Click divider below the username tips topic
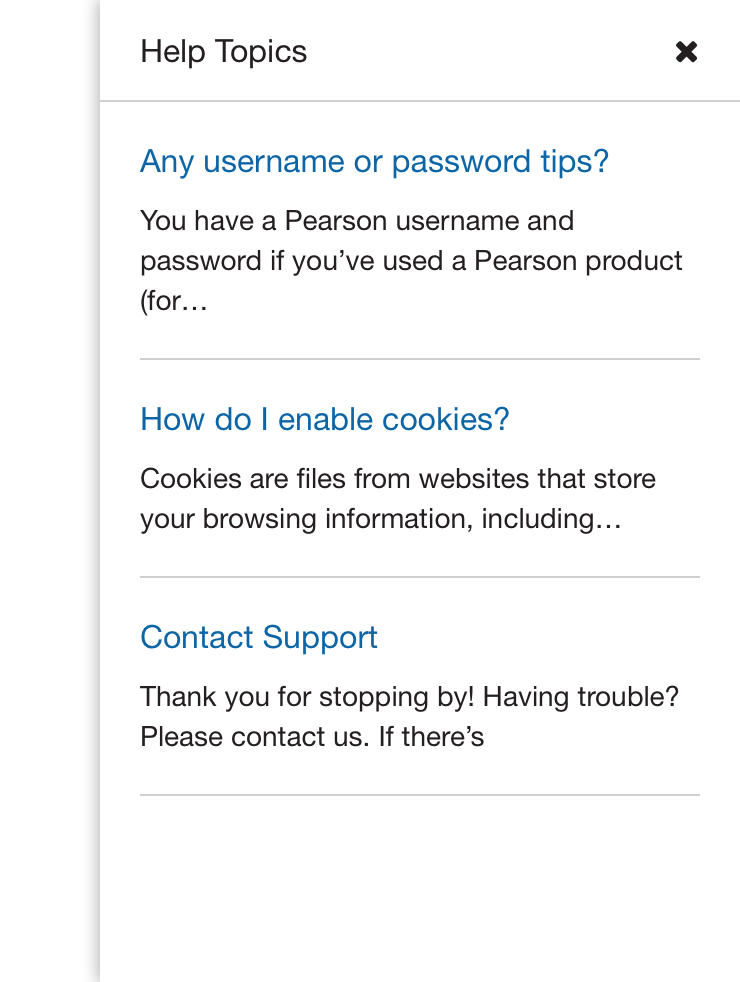 pyautogui.click(x=420, y=358)
